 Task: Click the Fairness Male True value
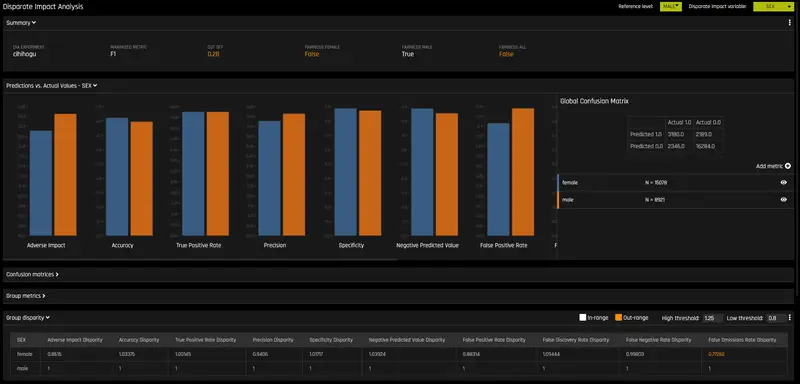(408, 54)
